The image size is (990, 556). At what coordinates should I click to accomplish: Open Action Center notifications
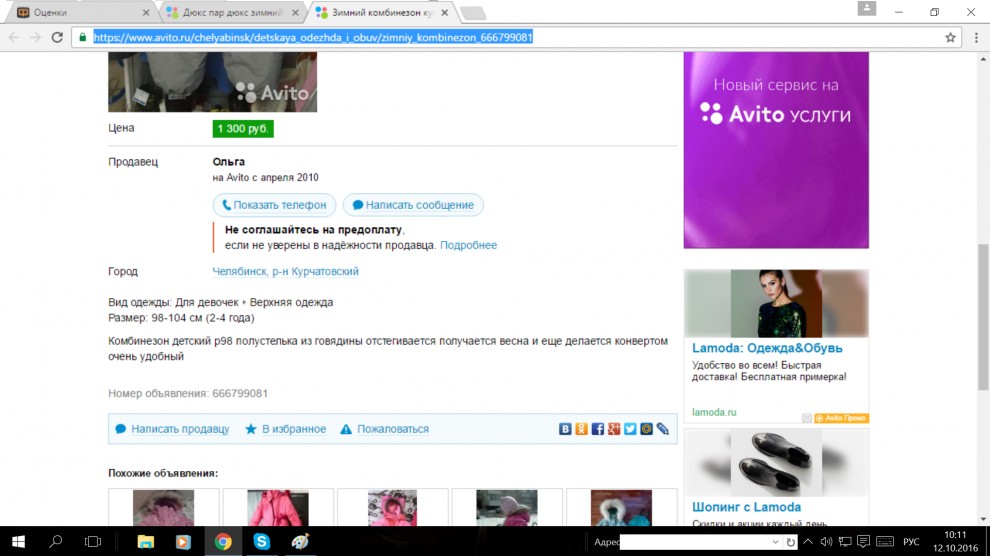pos(863,542)
